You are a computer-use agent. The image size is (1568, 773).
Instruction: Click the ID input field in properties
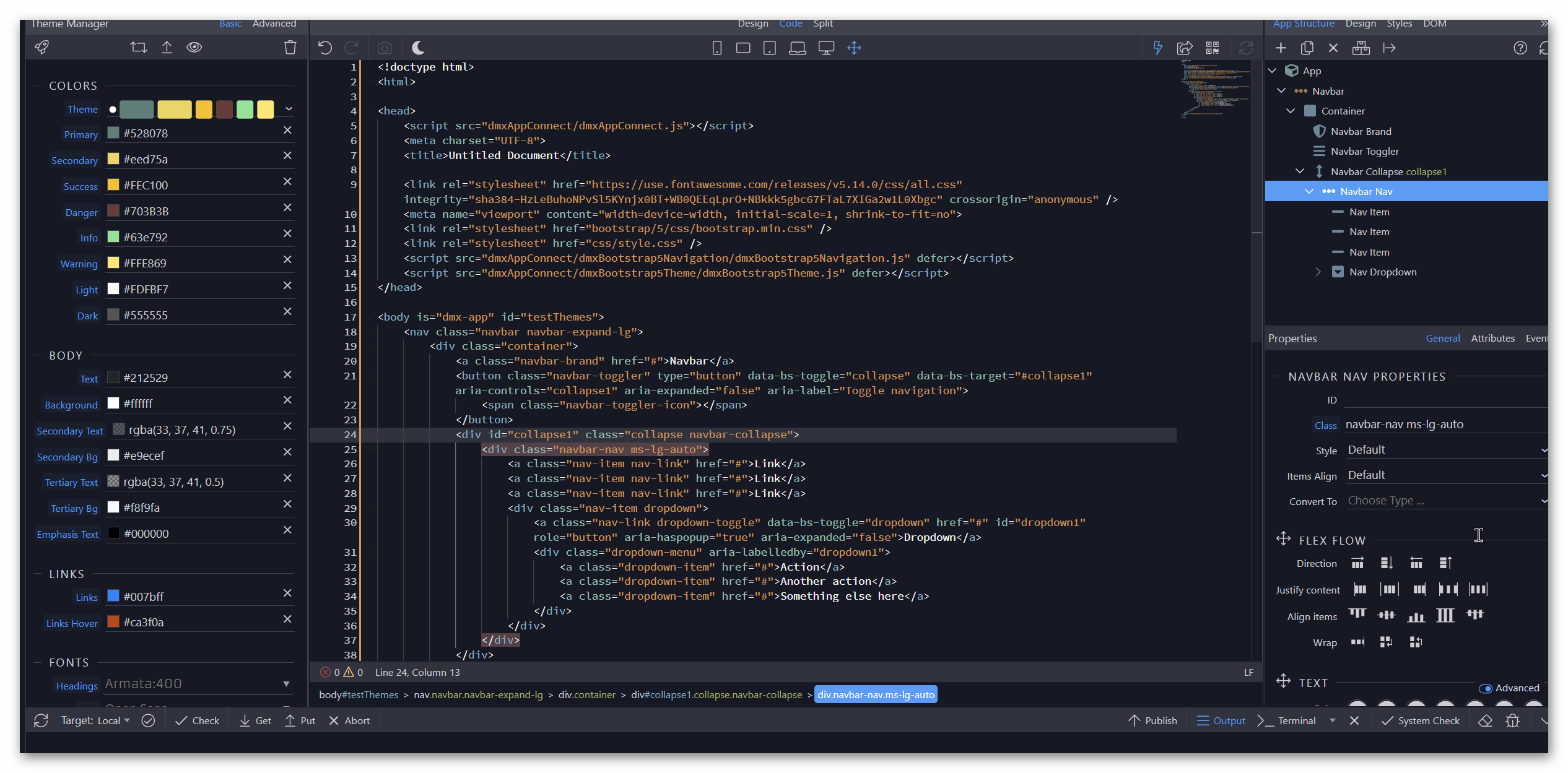pos(1447,400)
